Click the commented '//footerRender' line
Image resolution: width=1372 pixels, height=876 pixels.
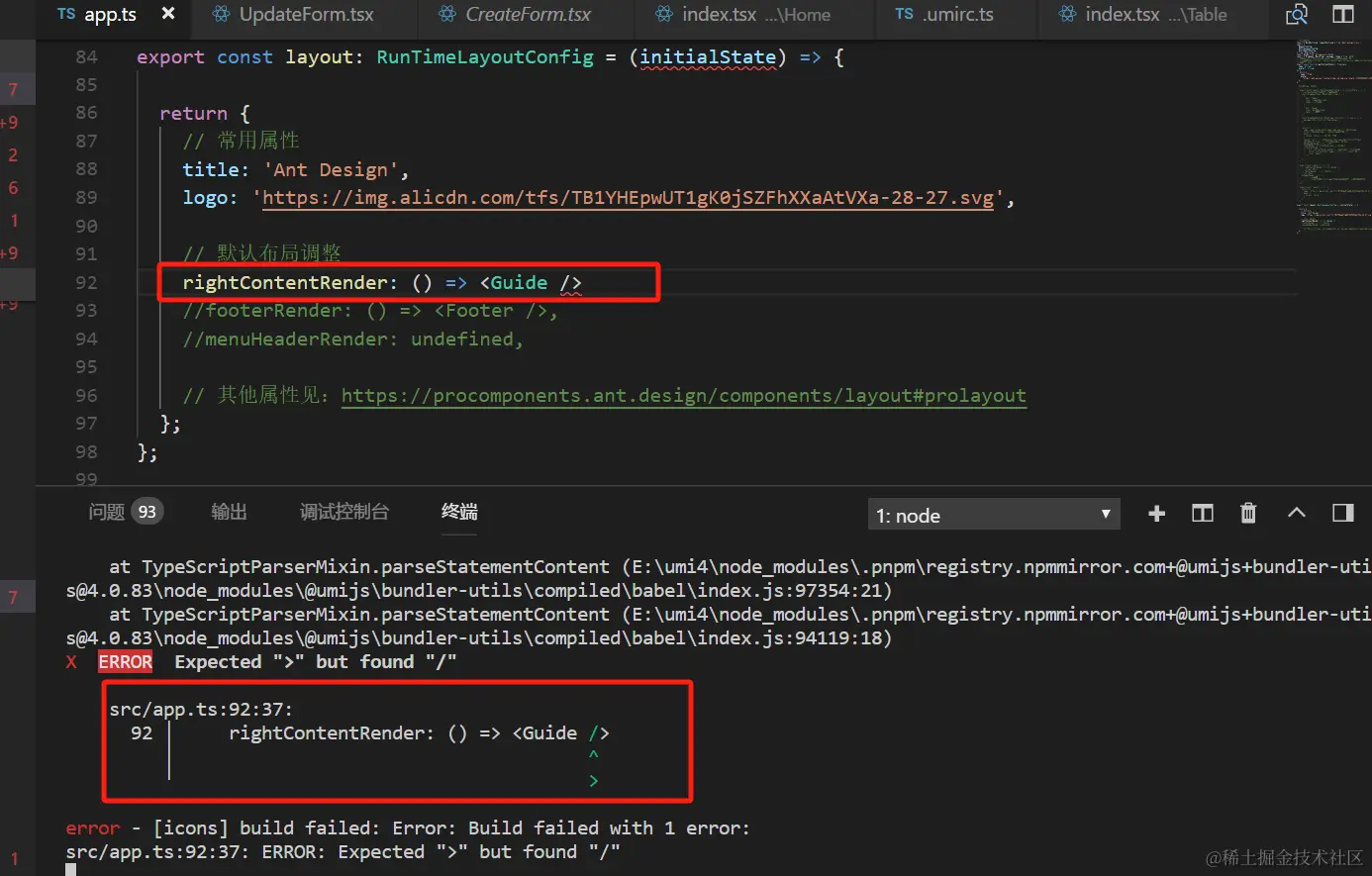370,311
